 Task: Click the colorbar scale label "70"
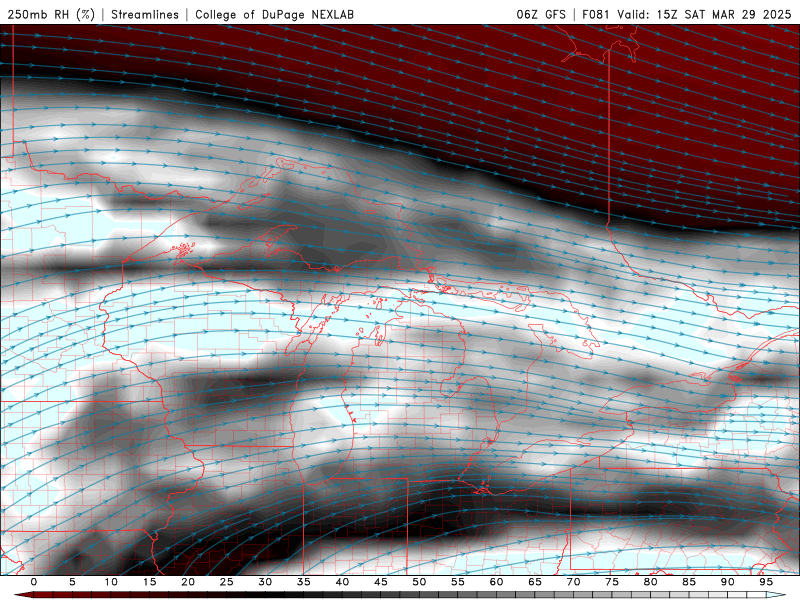click(573, 582)
